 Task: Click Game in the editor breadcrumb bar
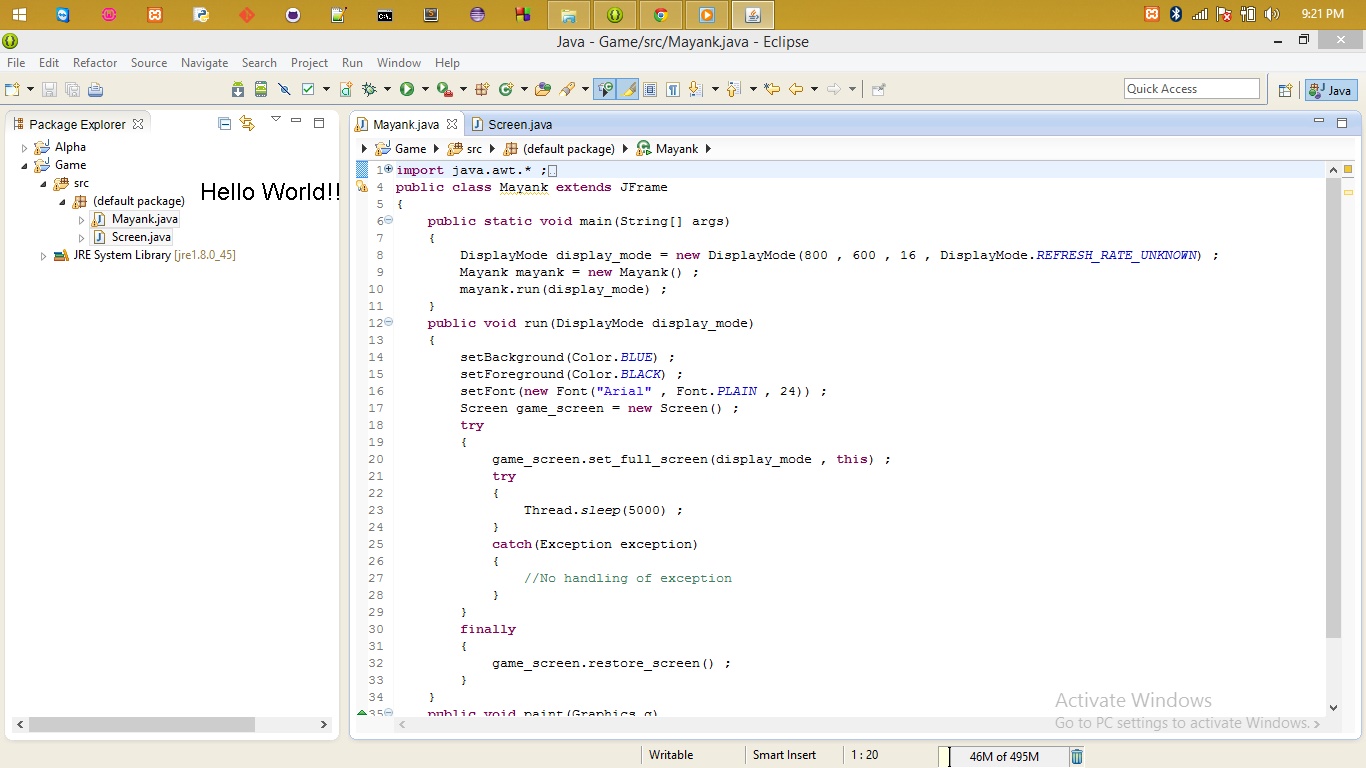pyautogui.click(x=408, y=148)
